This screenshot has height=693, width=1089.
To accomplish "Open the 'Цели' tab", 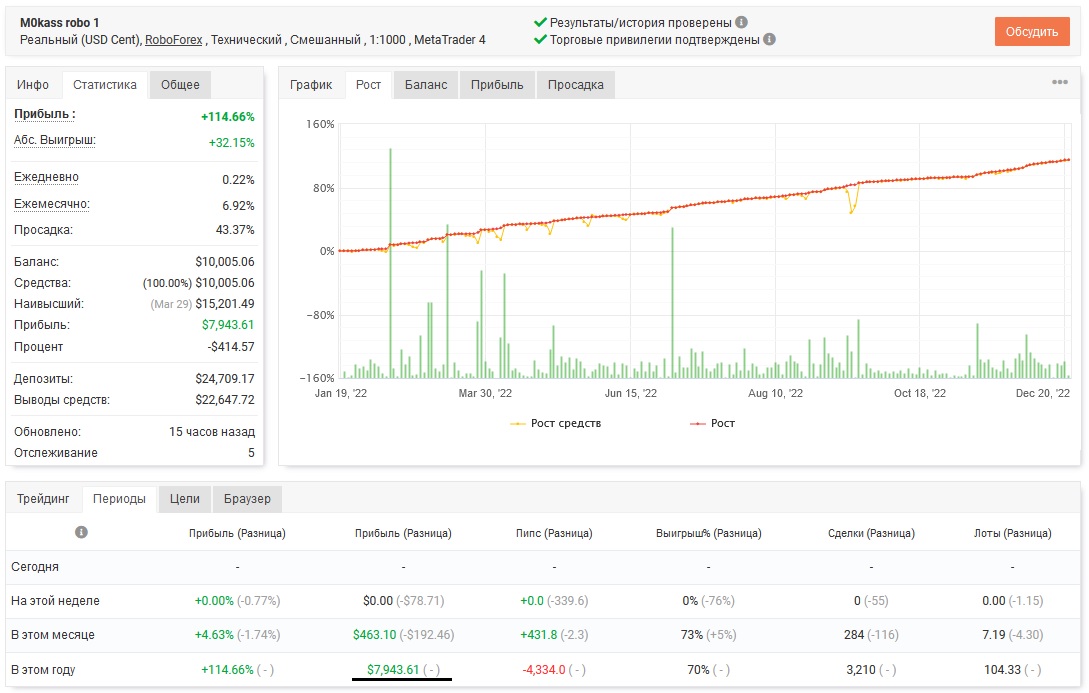I will pos(185,499).
